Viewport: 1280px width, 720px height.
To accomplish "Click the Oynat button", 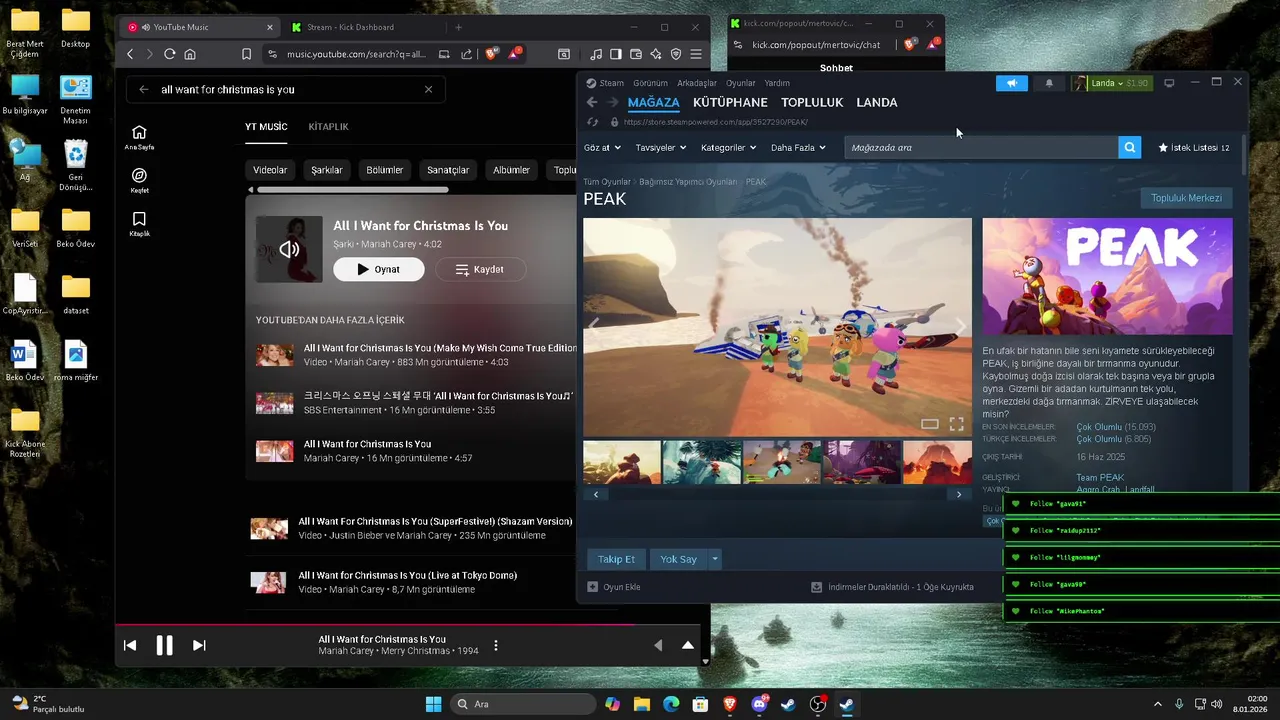I will [x=379, y=269].
